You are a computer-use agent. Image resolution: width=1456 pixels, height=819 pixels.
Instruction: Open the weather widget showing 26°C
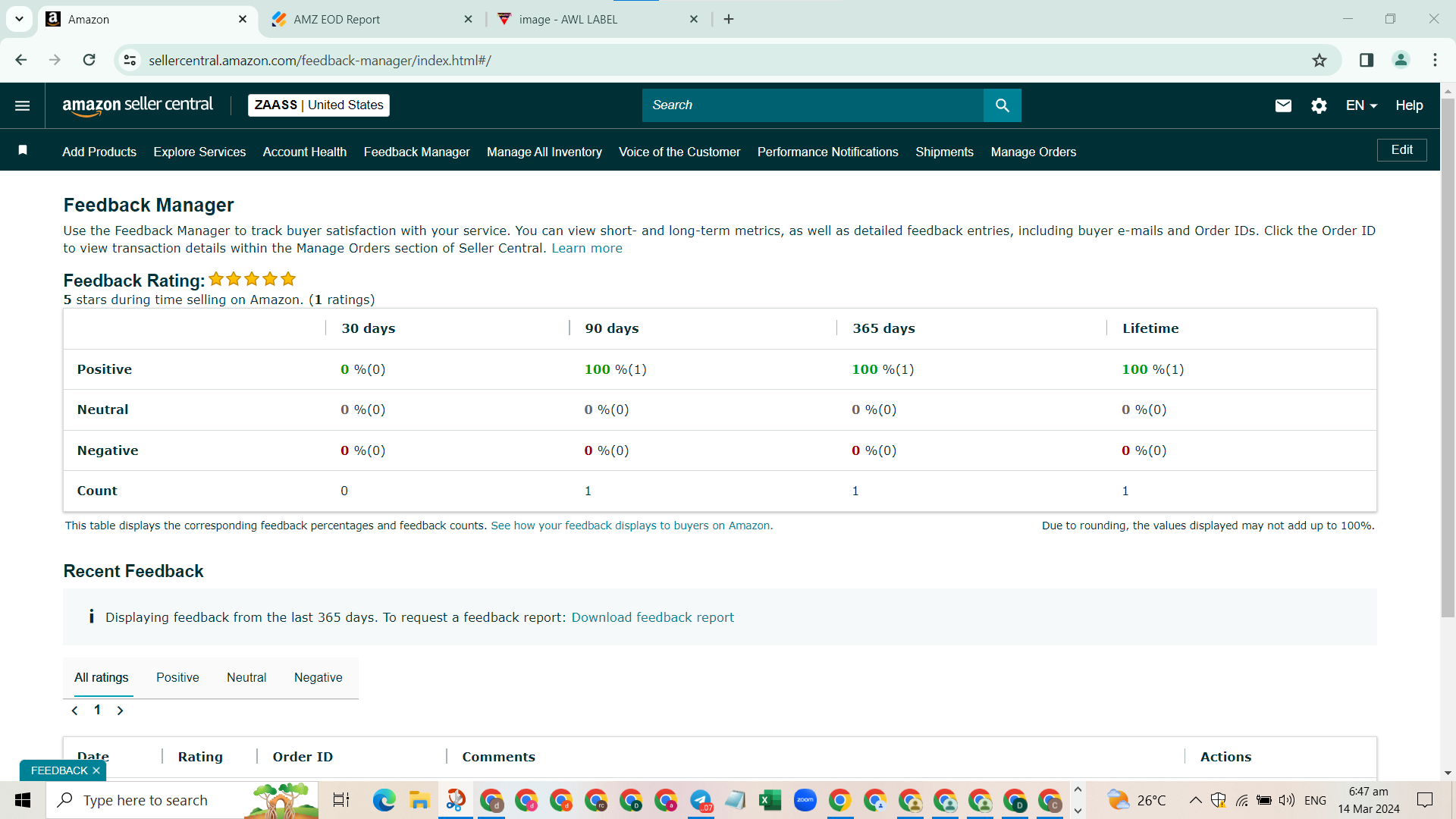(x=1136, y=800)
